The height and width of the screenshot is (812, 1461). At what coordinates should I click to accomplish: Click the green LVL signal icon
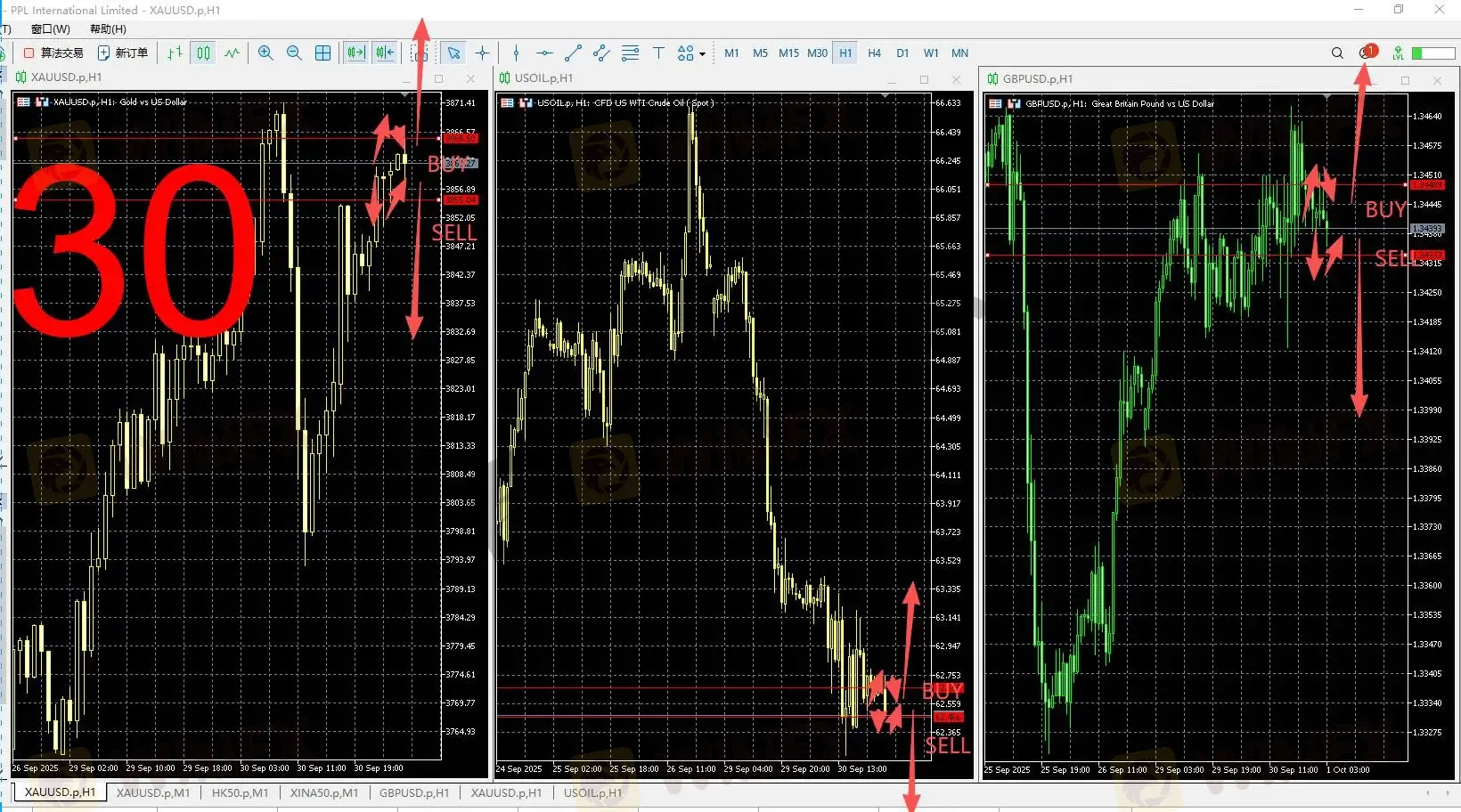click(1399, 53)
